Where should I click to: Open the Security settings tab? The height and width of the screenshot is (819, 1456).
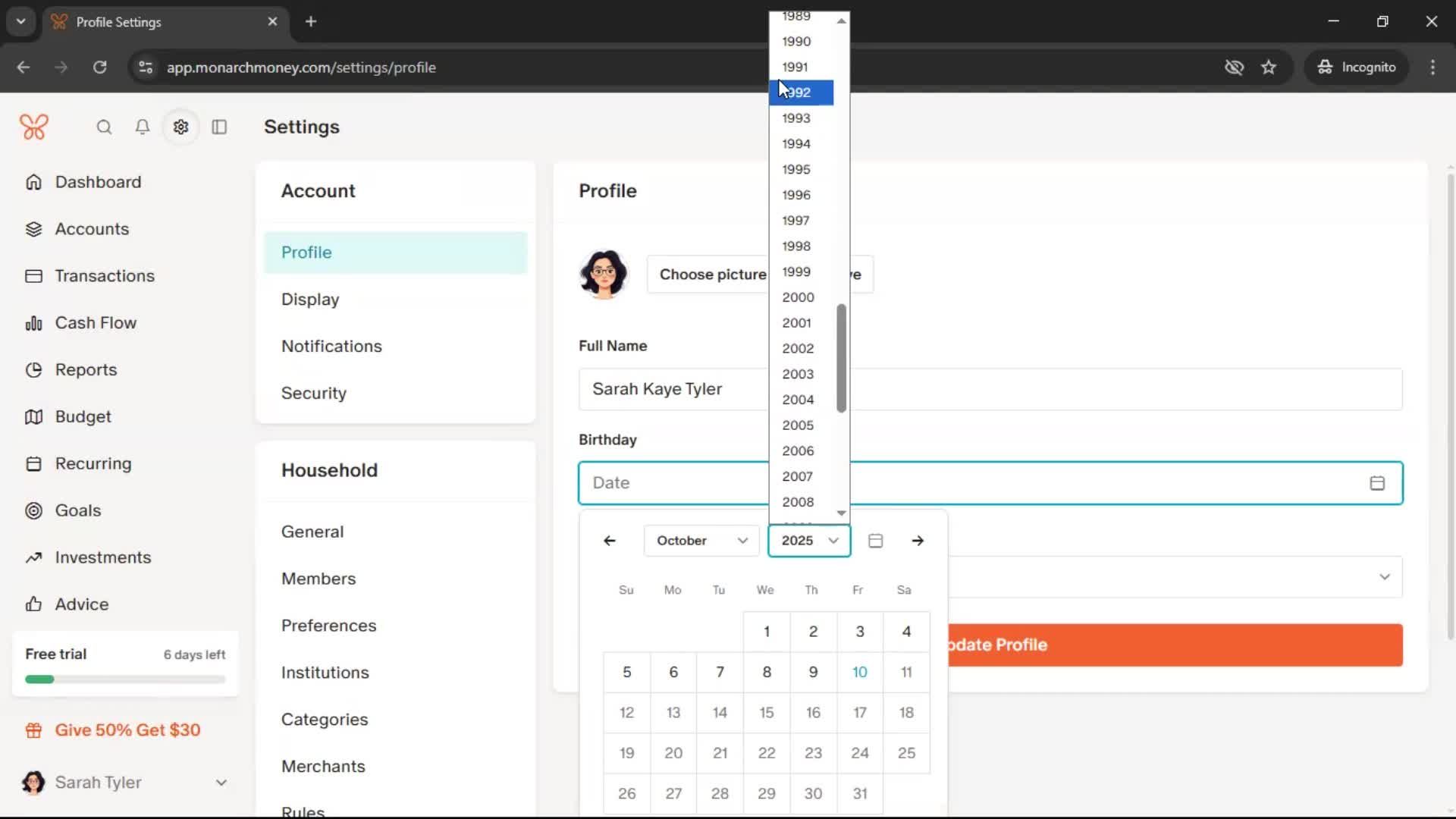(x=313, y=393)
